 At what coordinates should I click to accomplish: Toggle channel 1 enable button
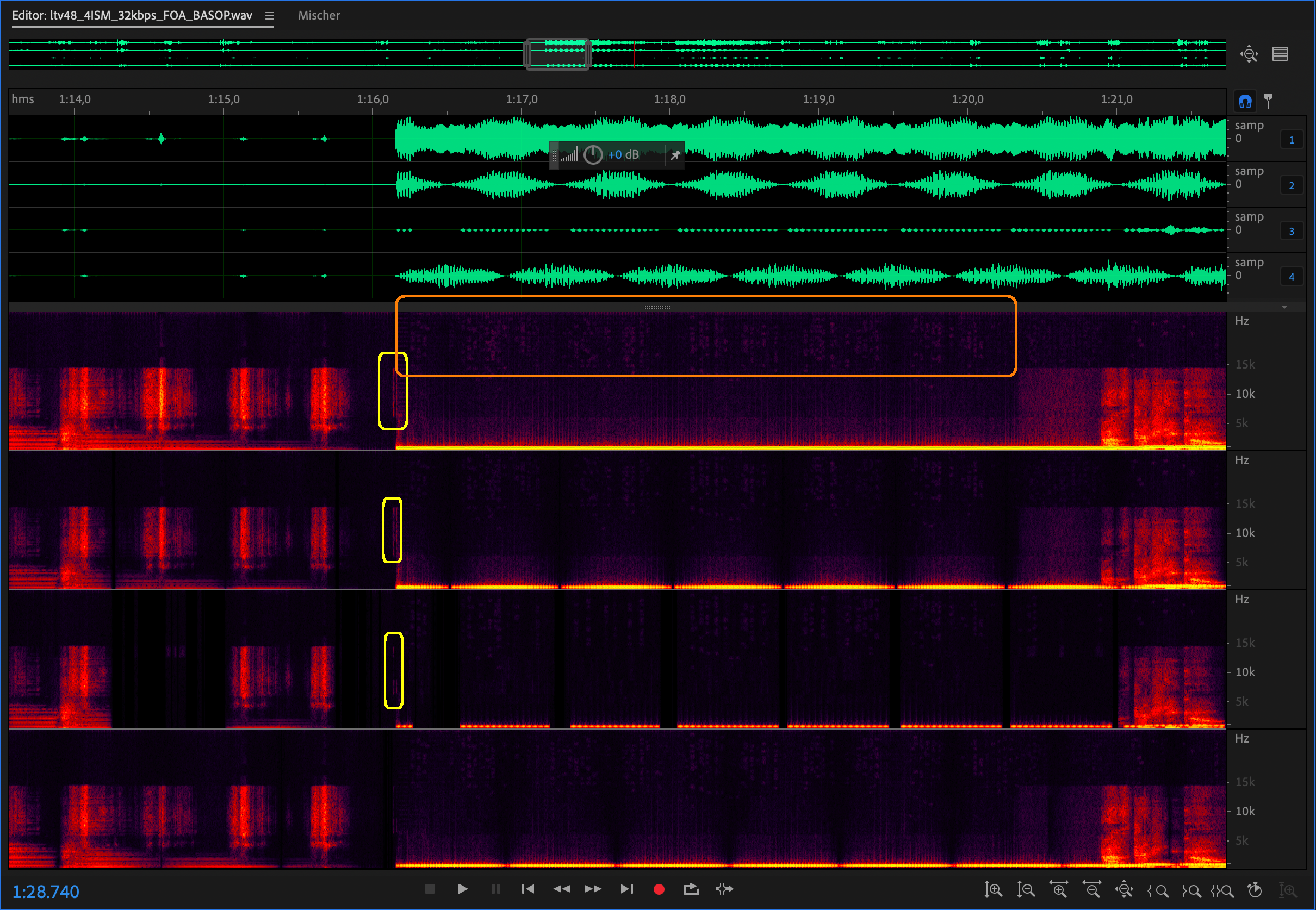click(1291, 140)
